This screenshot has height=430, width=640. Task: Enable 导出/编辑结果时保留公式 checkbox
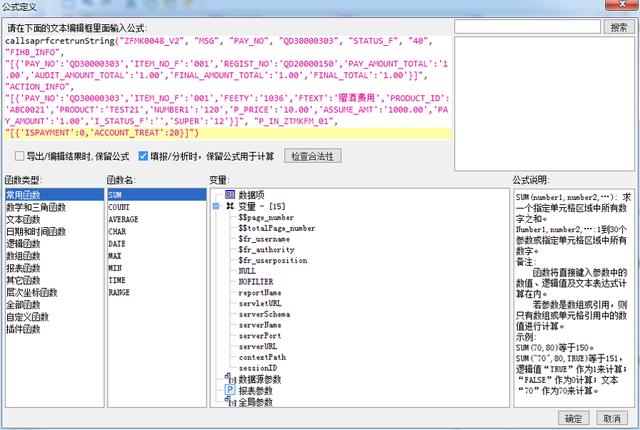point(19,156)
